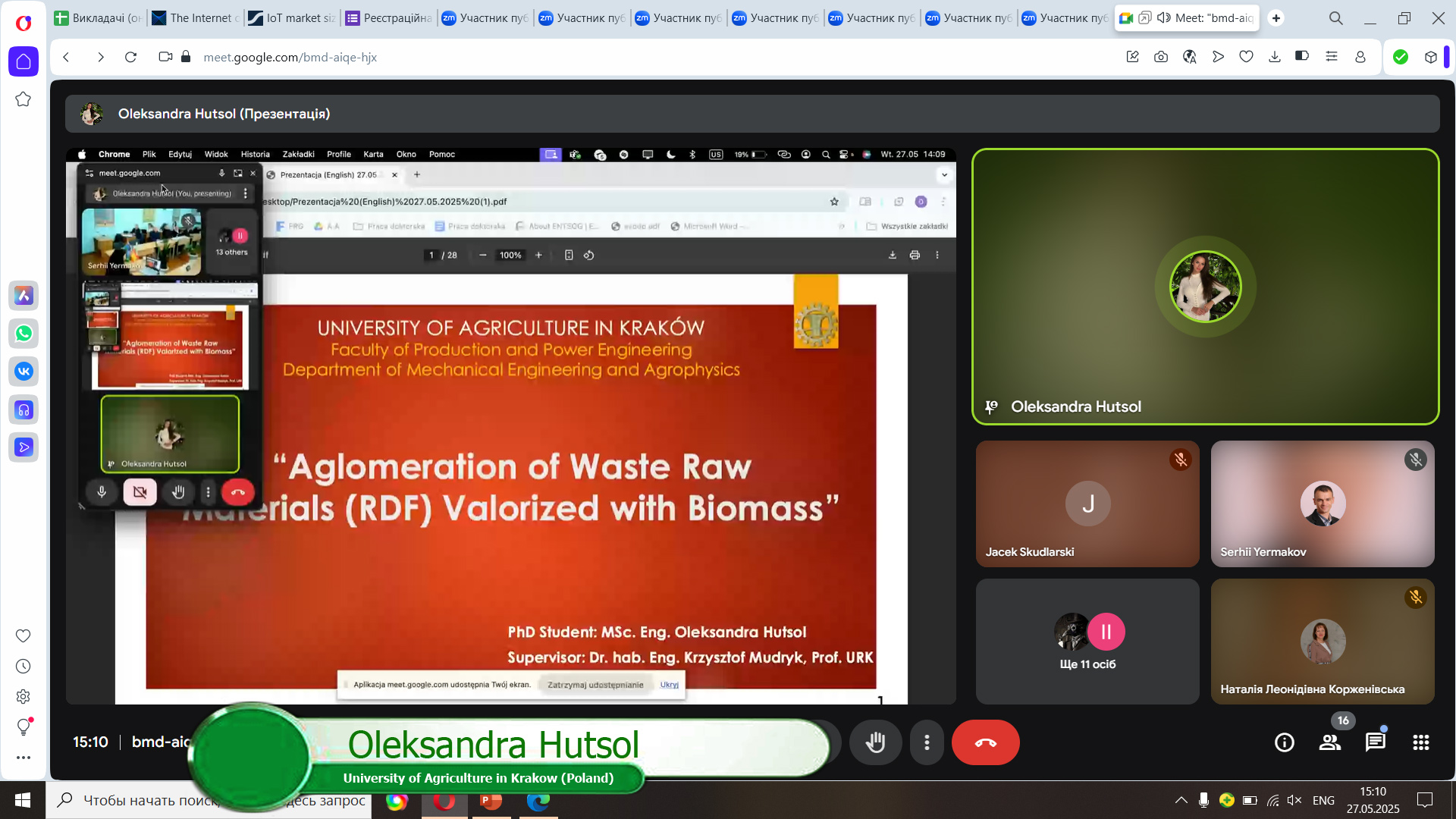Open Opera snapshot camera icon
This screenshot has height=819, width=1456.
pyautogui.click(x=1160, y=57)
